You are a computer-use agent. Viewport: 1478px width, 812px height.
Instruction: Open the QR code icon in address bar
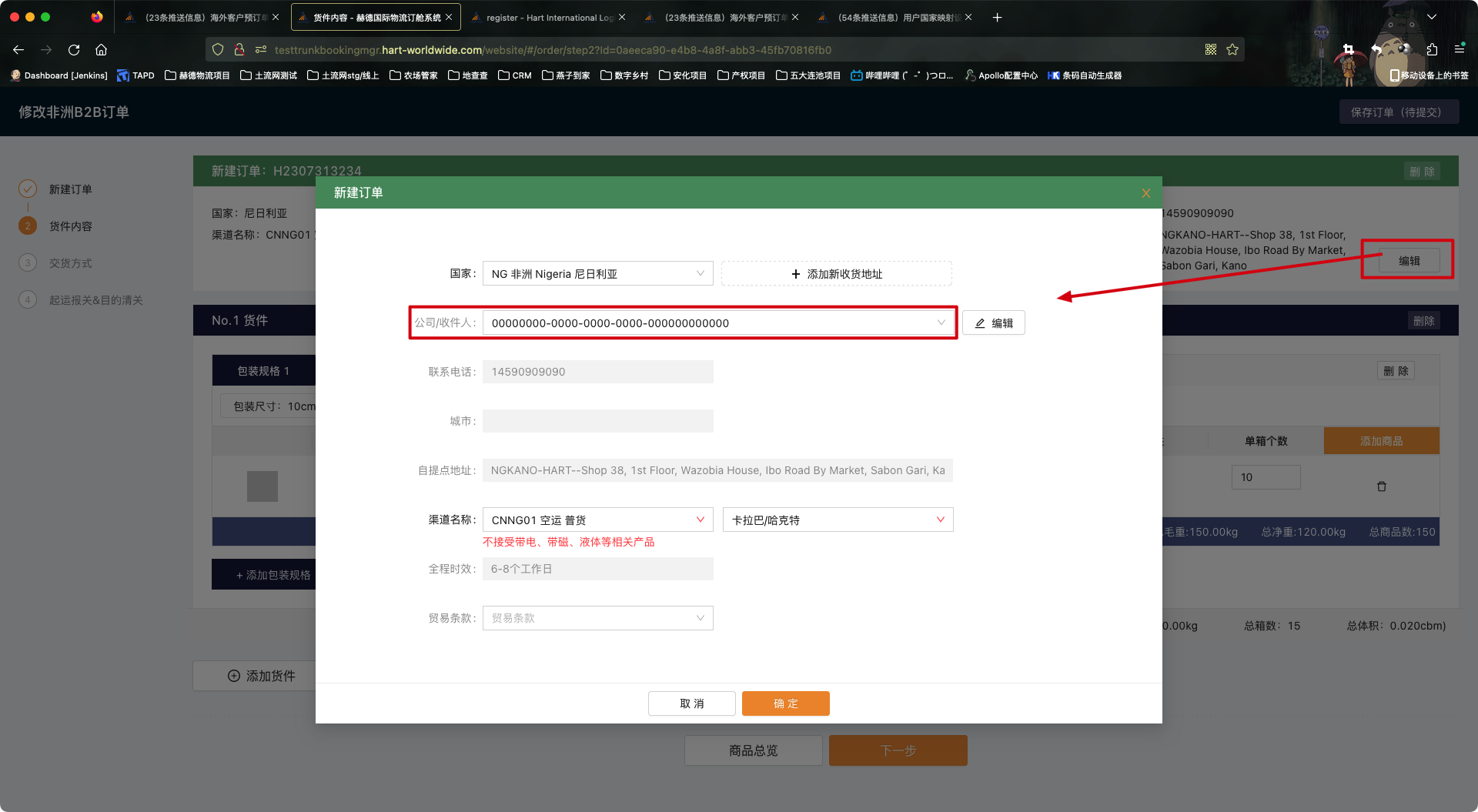(1211, 50)
